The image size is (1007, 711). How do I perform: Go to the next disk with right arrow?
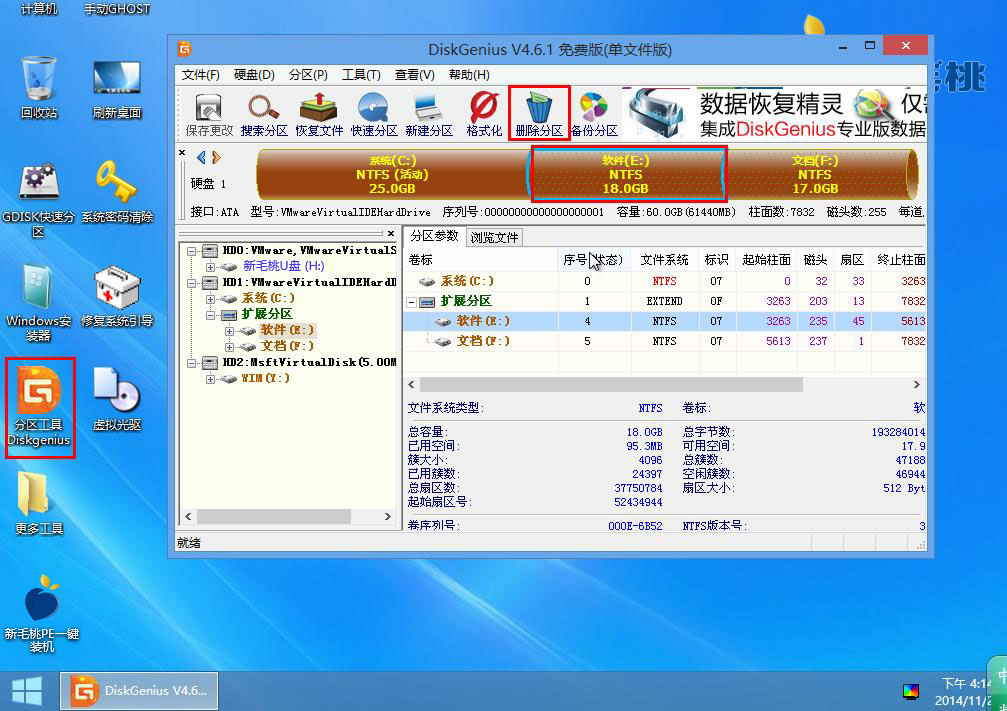tap(216, 157)
